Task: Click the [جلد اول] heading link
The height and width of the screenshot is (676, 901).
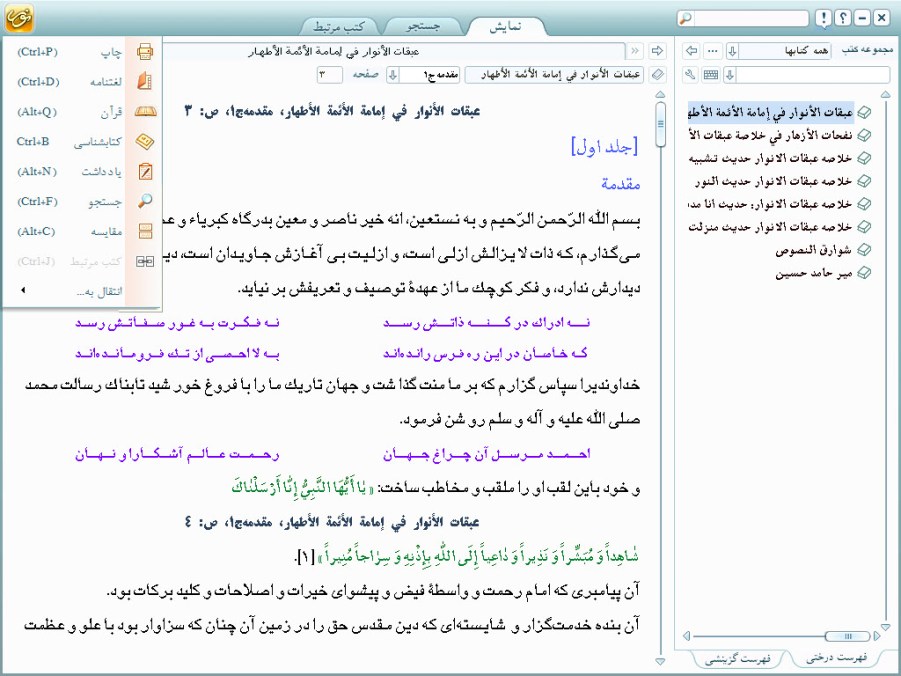Action: (x=604, y=147)
